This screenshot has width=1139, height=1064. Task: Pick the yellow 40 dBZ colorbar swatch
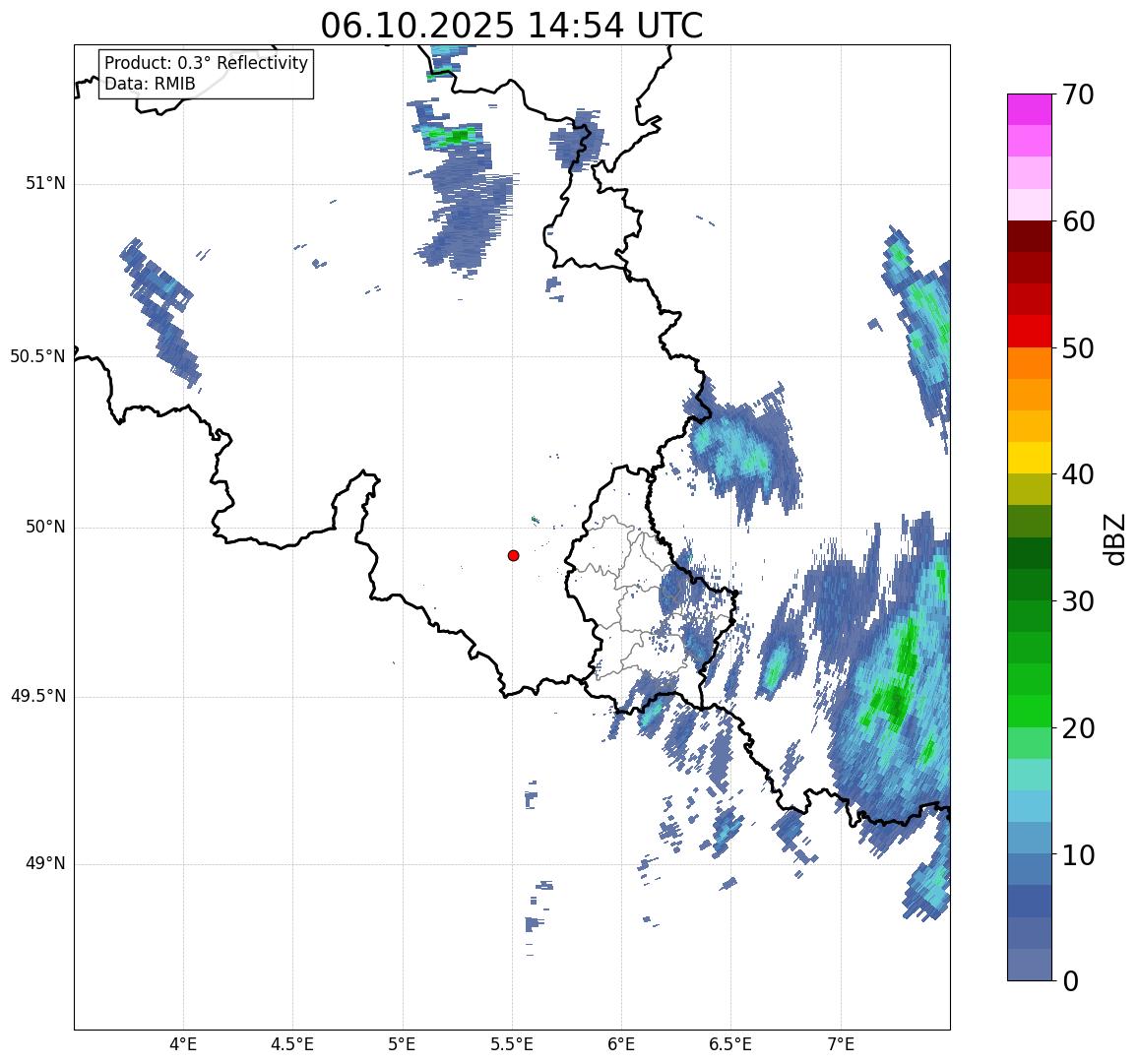[x=1030, y=459]
